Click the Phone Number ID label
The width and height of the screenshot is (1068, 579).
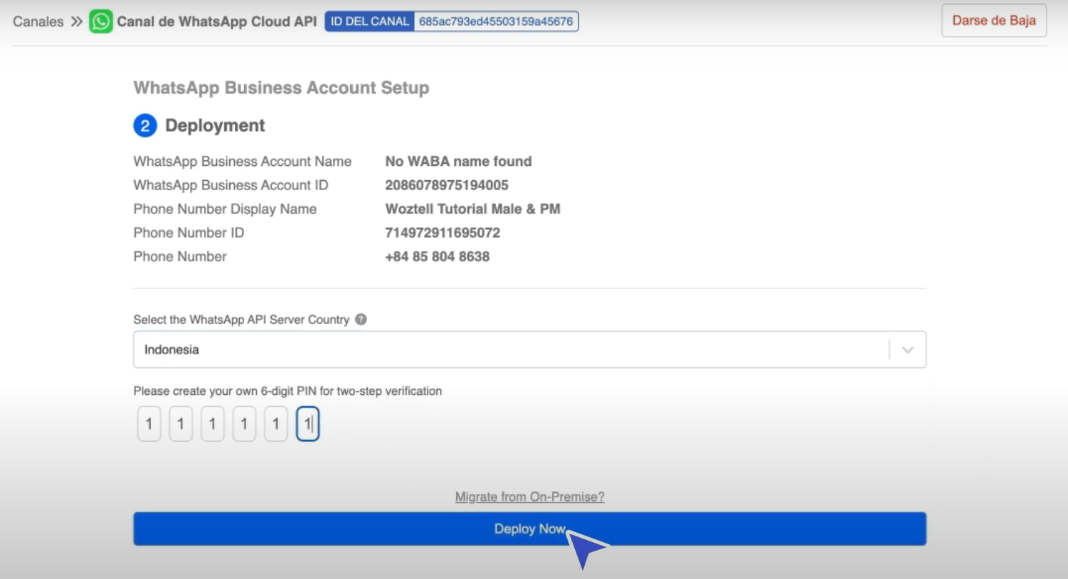(189, 233)
